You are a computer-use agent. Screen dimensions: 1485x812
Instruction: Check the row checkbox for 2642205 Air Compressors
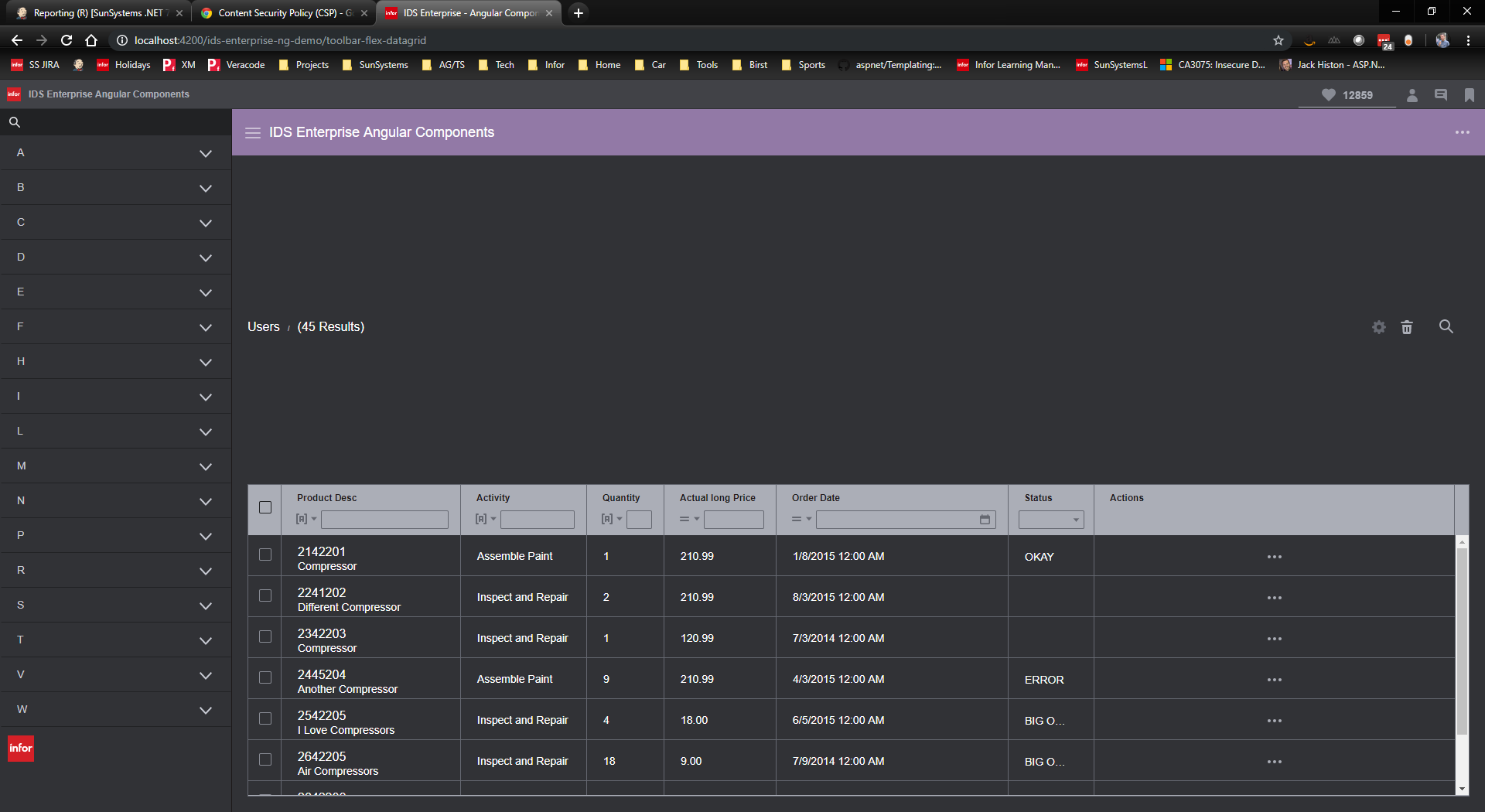point(265,759)
